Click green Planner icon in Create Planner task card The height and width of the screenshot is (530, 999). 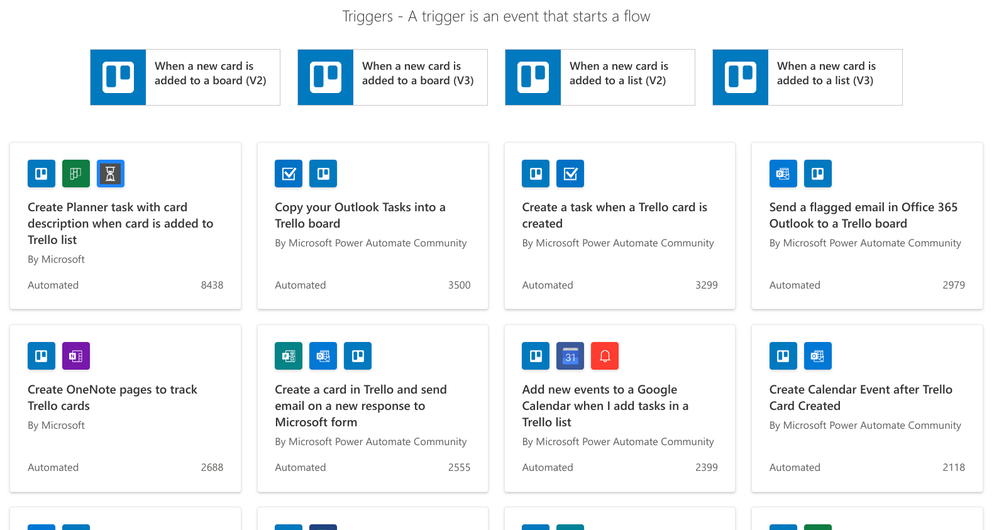pos(76,173)
